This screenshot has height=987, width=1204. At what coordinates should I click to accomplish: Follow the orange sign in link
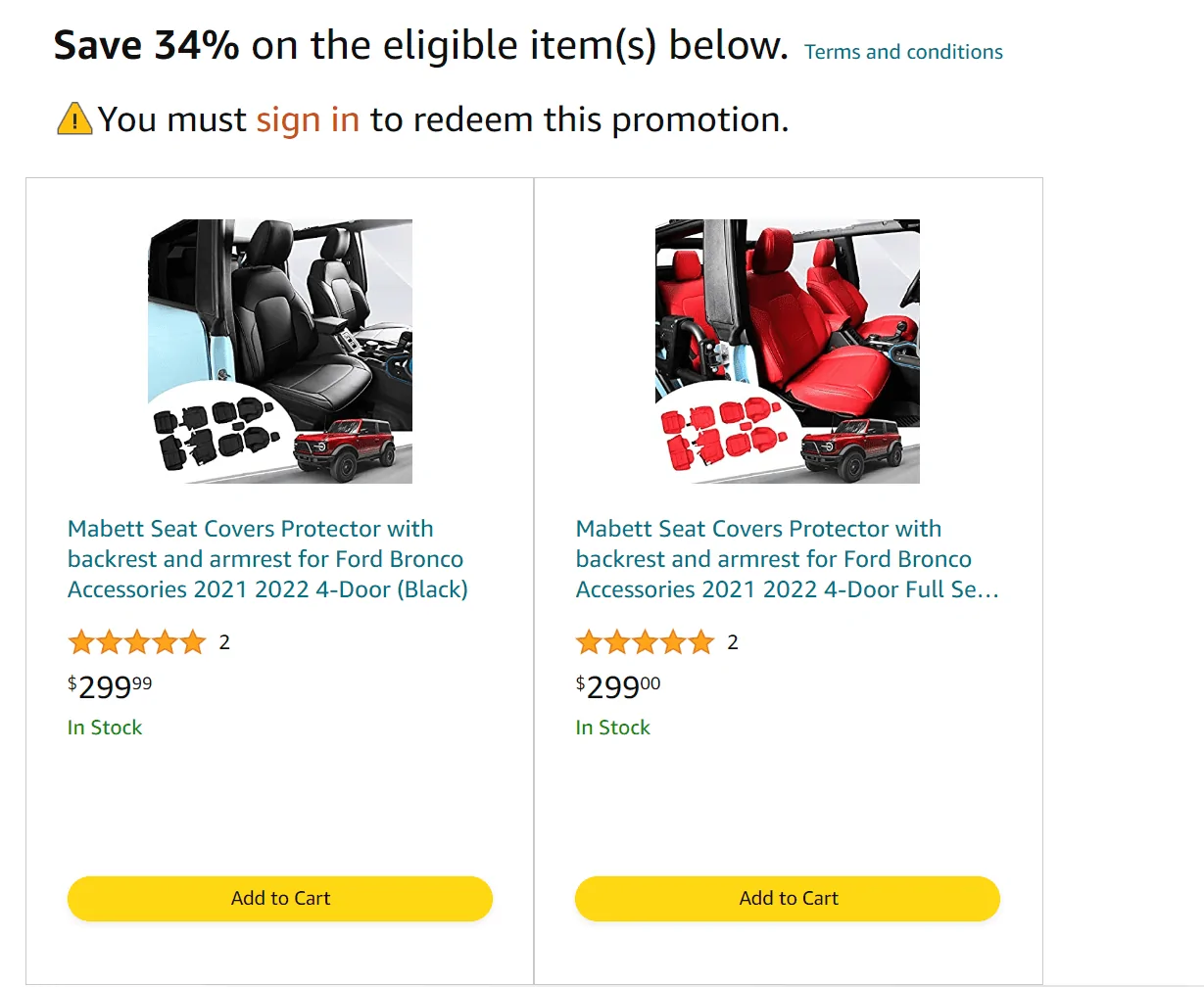pos(308,119)
